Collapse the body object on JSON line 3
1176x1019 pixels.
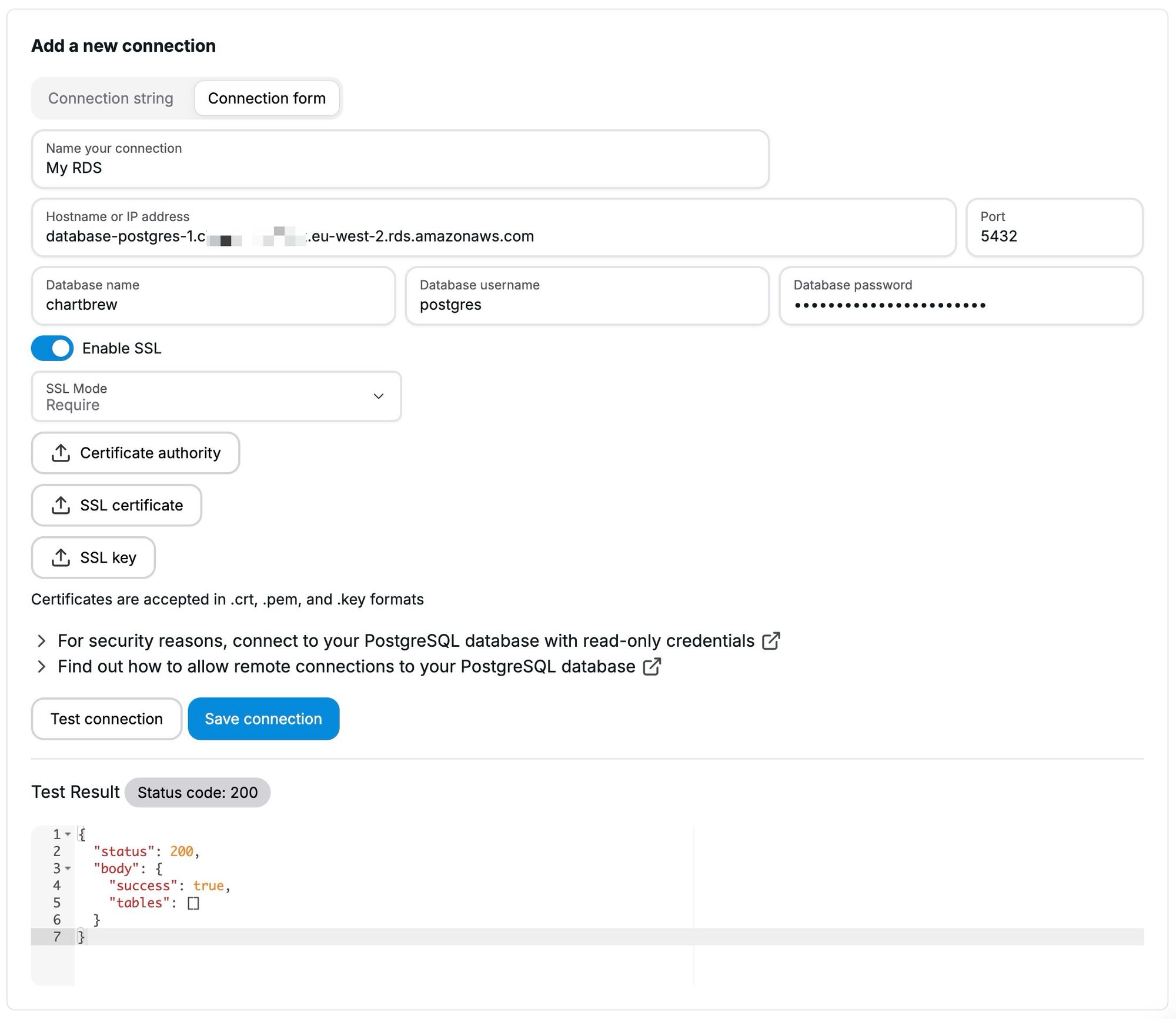[69, 868]
